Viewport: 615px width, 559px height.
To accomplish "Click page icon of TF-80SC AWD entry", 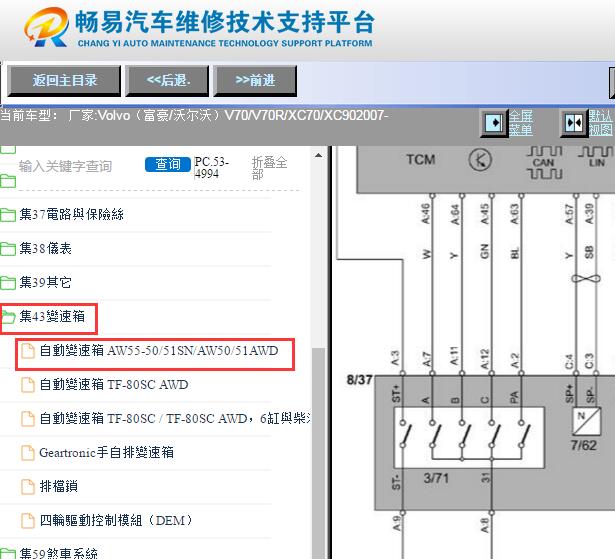I will (x=27, y=384).
